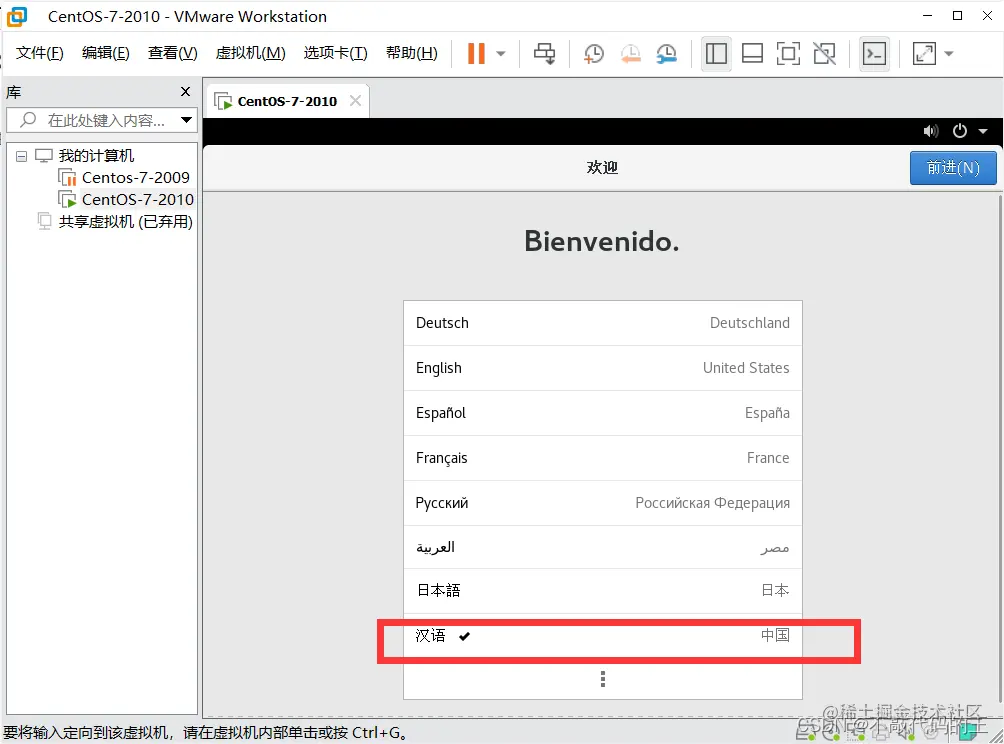Enter full screen mode with the toolbar icon
Screen dimensions: 1004x744
(x=788, y=54)
